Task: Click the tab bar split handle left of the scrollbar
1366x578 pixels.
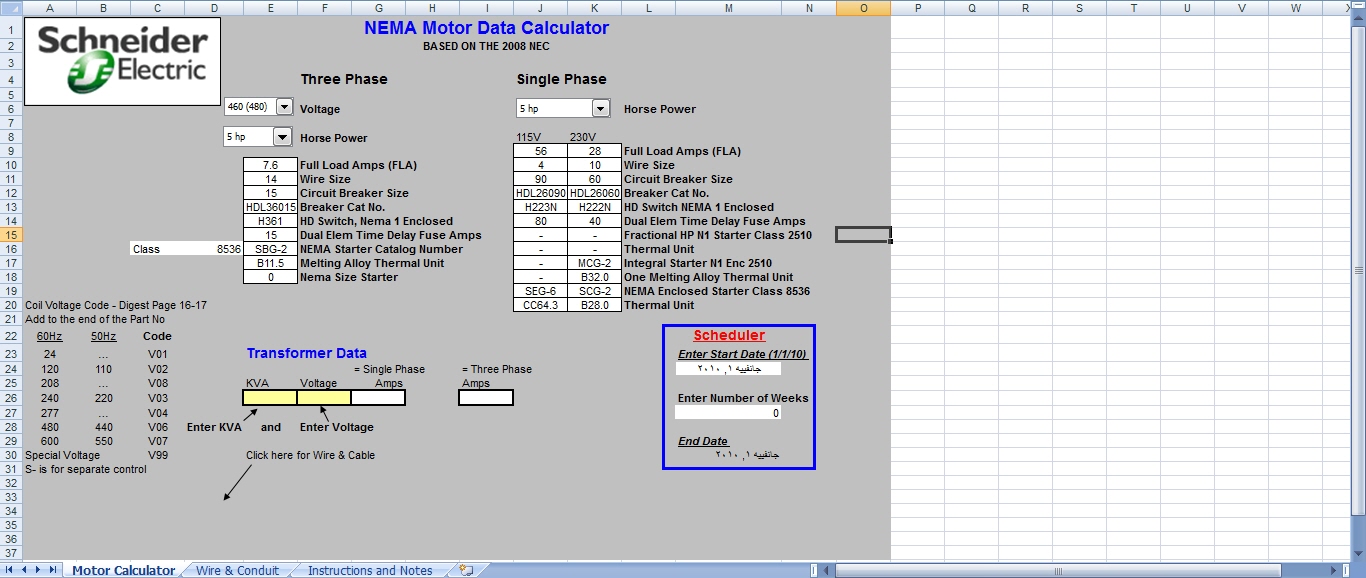Action: (x=814, y=570)
